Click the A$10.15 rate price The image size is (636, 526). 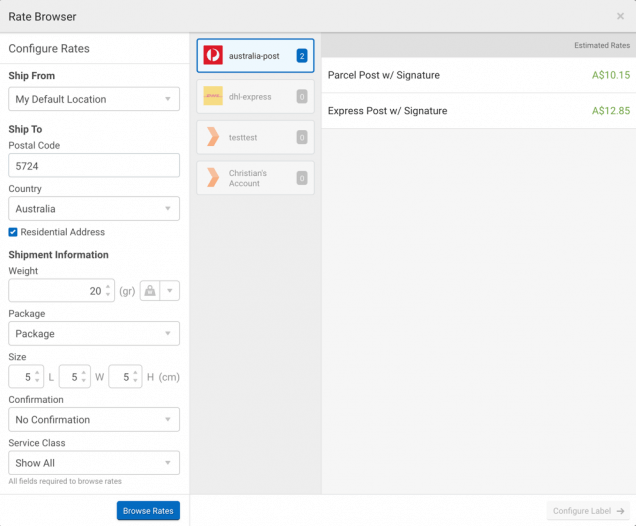point(611,75)
